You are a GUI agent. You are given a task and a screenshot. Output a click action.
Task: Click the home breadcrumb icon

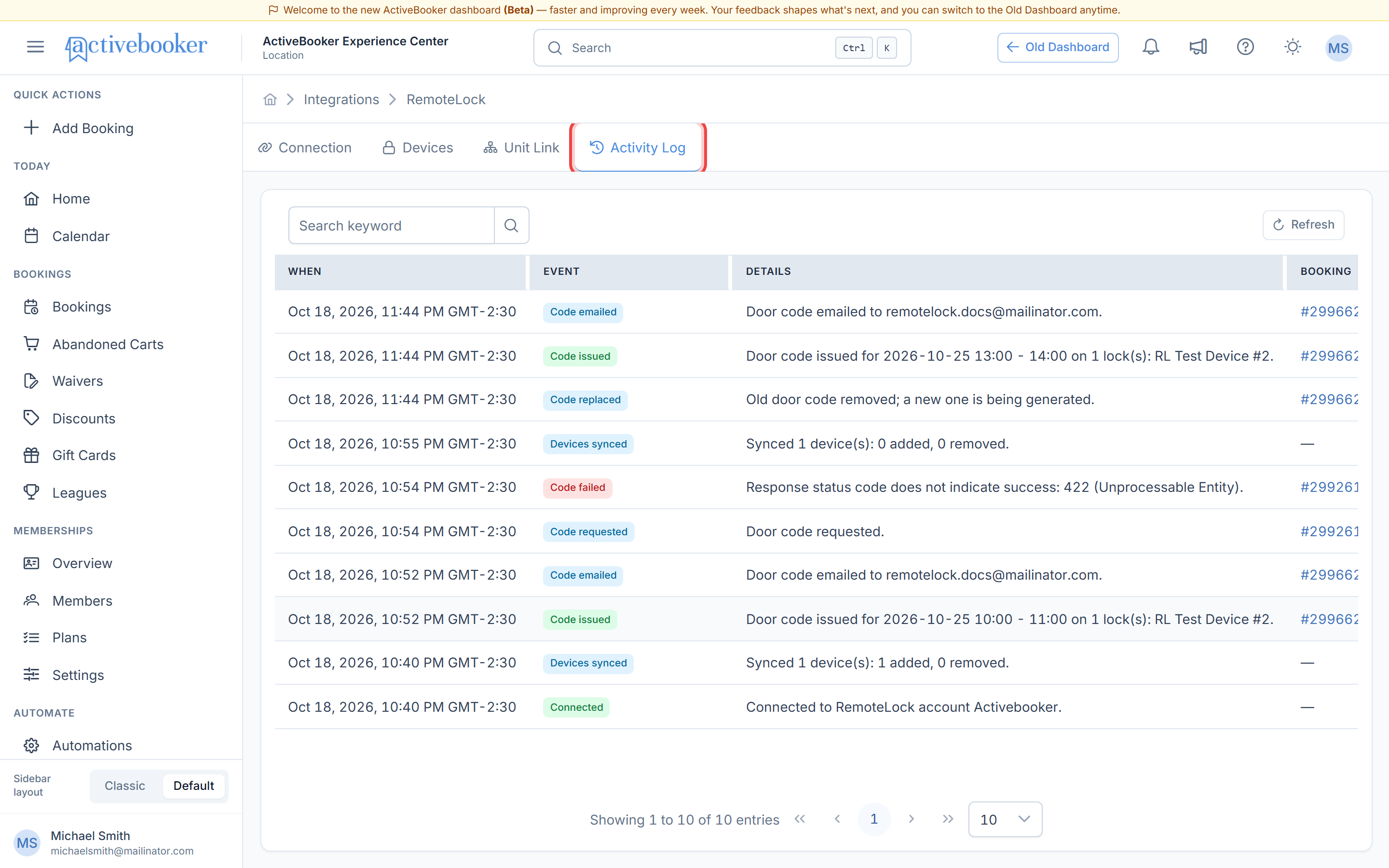tap(270, 99)
